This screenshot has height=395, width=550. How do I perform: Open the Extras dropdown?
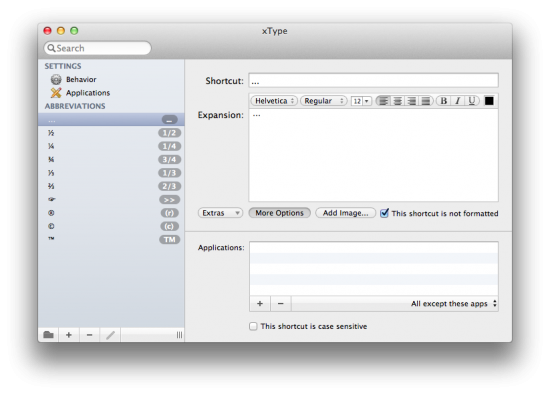point(220,213)
